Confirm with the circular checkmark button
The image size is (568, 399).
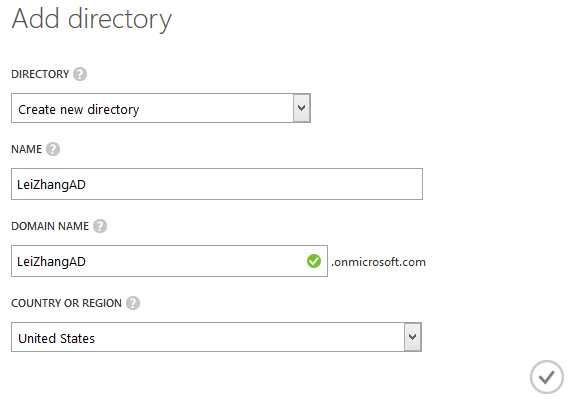click(547, 377)
